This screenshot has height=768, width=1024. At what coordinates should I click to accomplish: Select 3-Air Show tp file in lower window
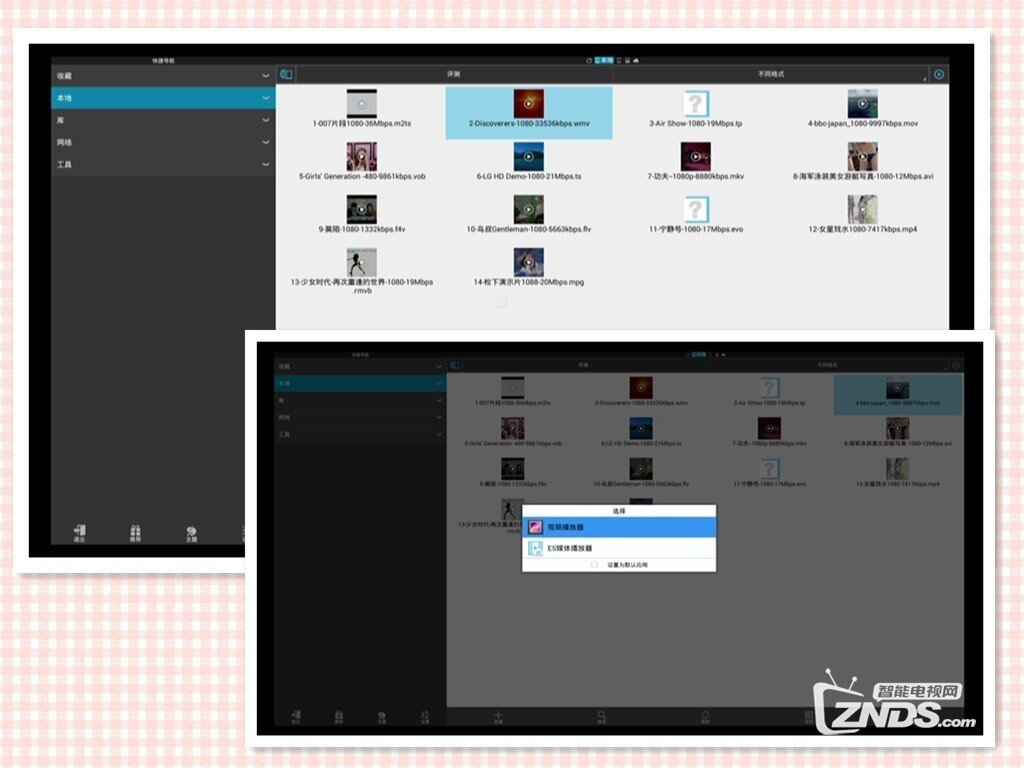click(769, 392)
